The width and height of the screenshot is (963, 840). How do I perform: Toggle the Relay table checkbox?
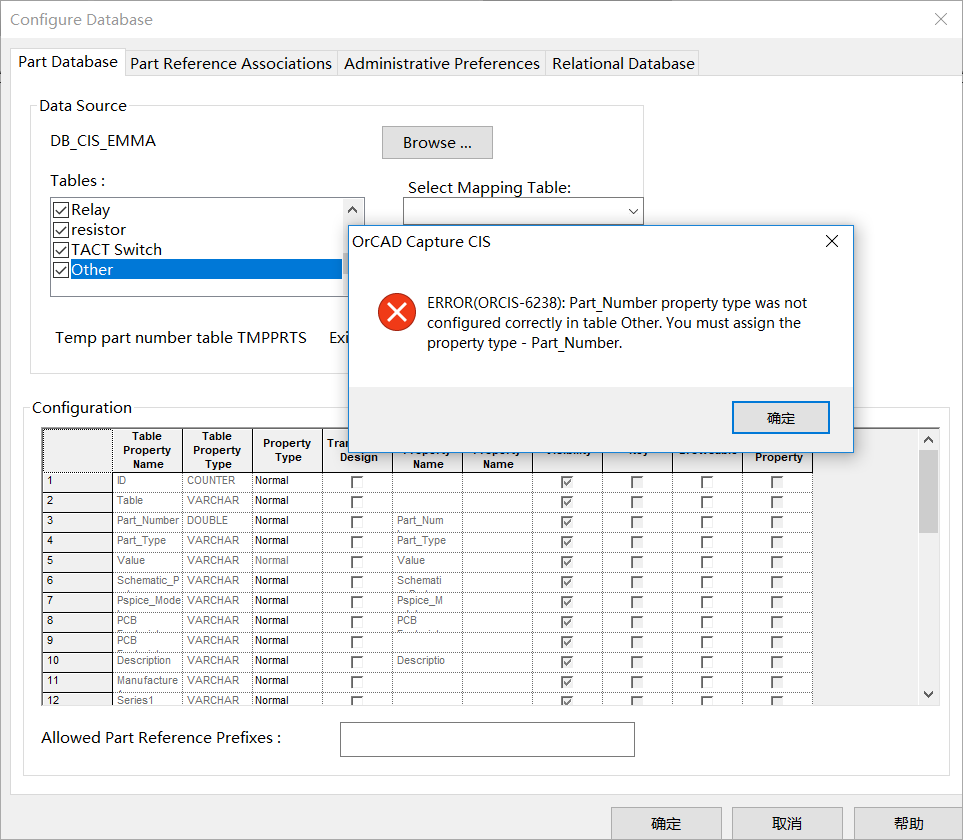tap(61, 210)
